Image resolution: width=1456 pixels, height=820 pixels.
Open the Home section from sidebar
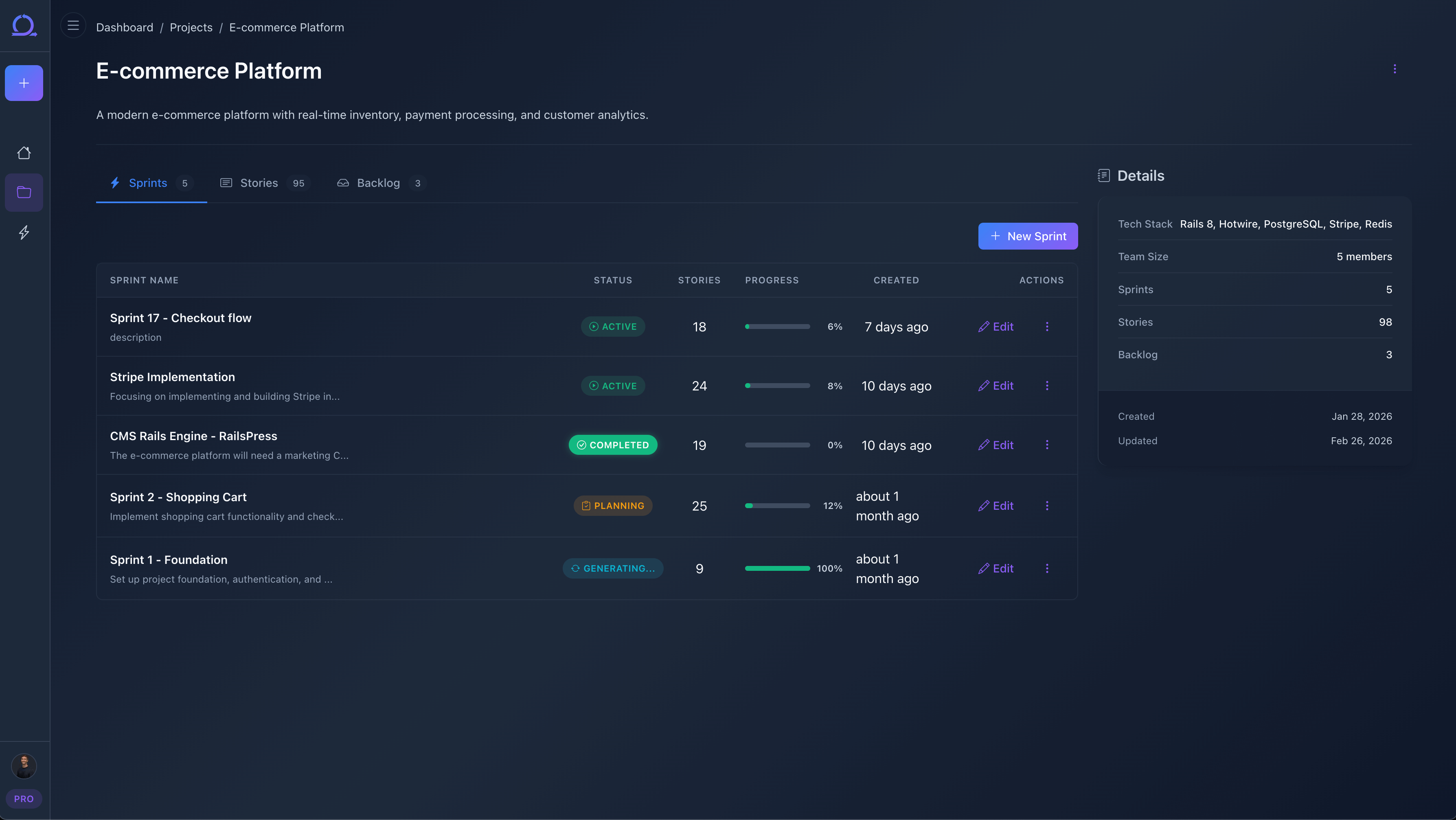24,153
